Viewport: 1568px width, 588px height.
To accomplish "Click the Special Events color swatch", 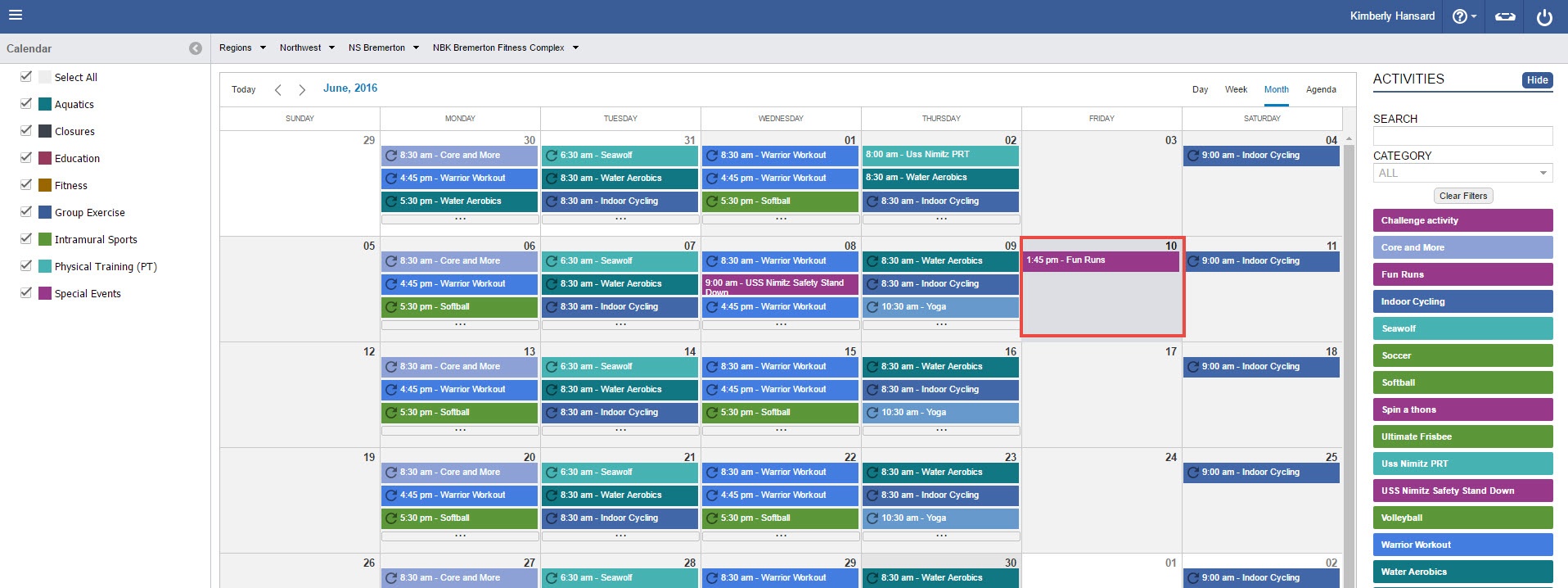I will point(45,293).
